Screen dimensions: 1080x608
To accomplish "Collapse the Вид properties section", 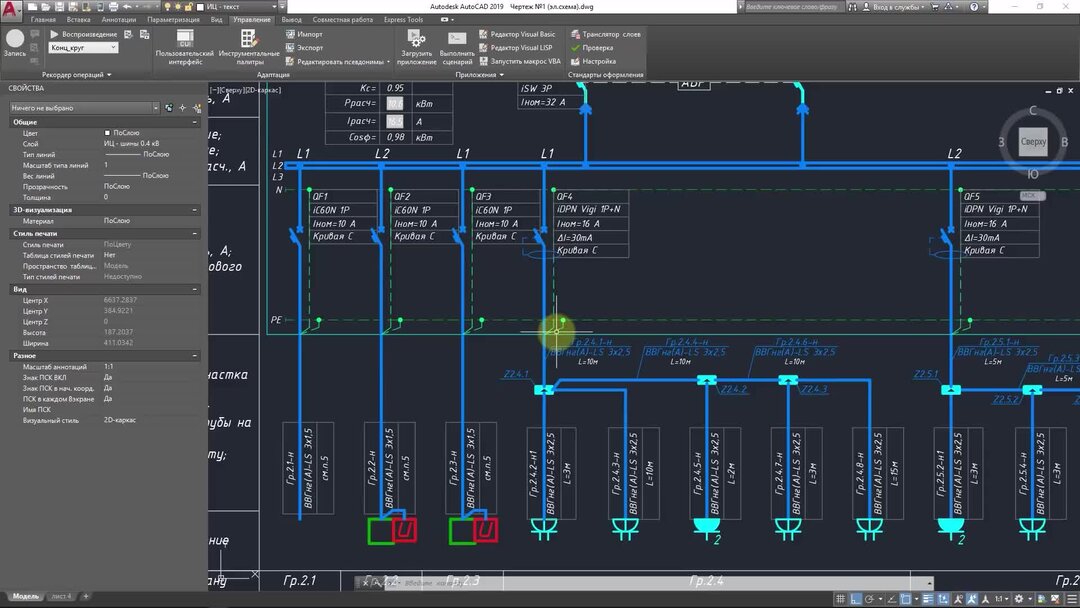I will pos(195,290).
